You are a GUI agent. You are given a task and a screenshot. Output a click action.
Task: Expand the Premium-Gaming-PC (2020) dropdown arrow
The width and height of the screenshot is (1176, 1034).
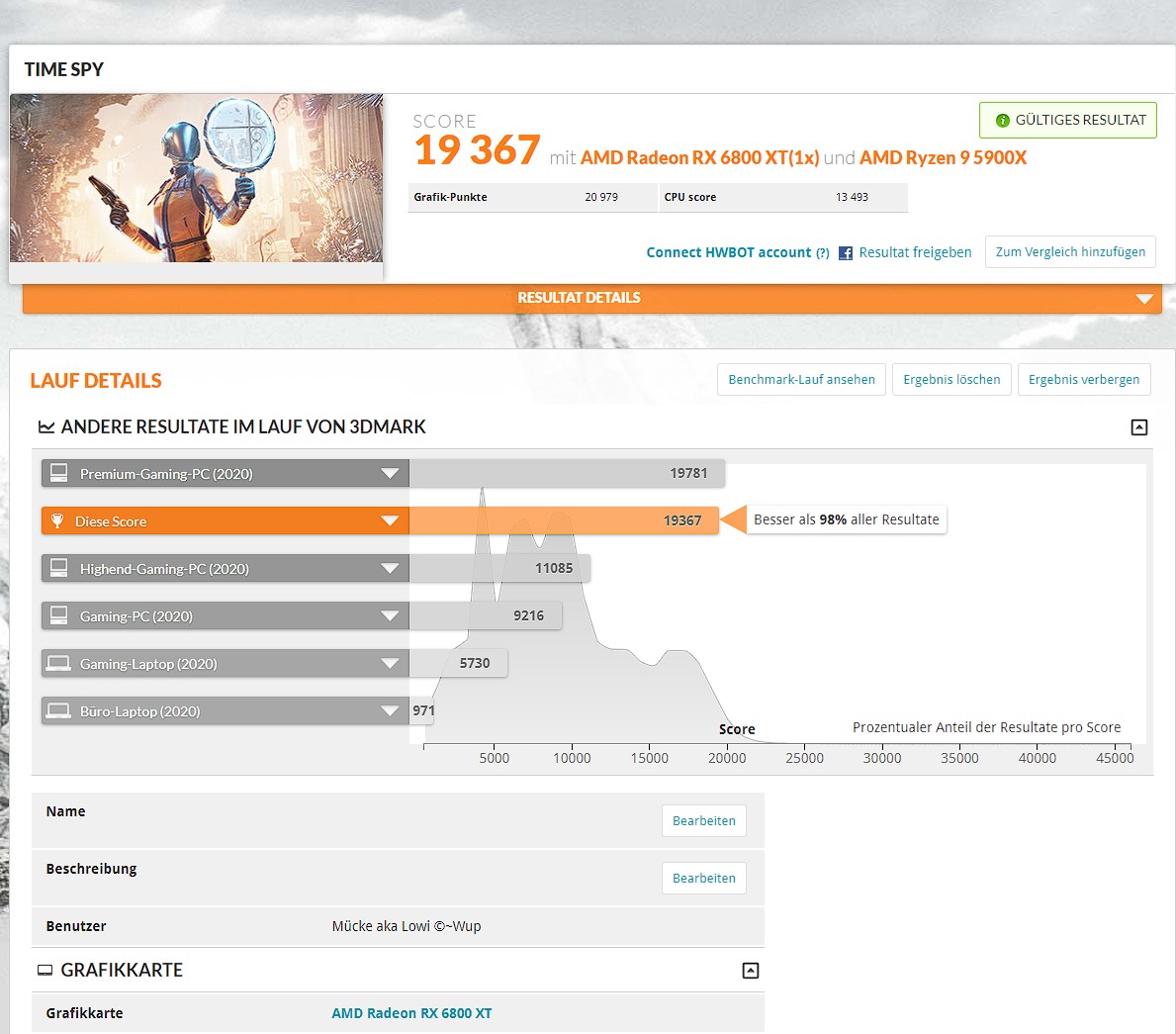click(x=390, y=474)
